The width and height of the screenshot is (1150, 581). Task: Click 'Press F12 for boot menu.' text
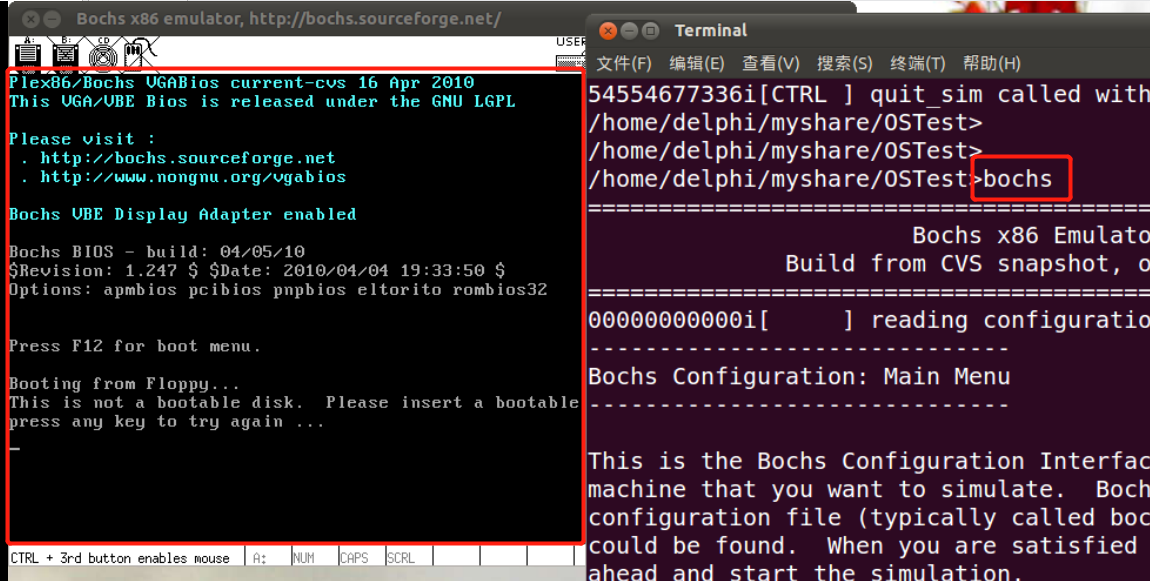(x=135, y=346)
